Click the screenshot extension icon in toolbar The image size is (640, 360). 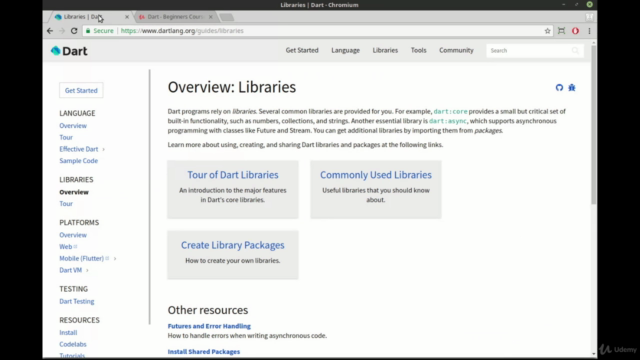562,31
